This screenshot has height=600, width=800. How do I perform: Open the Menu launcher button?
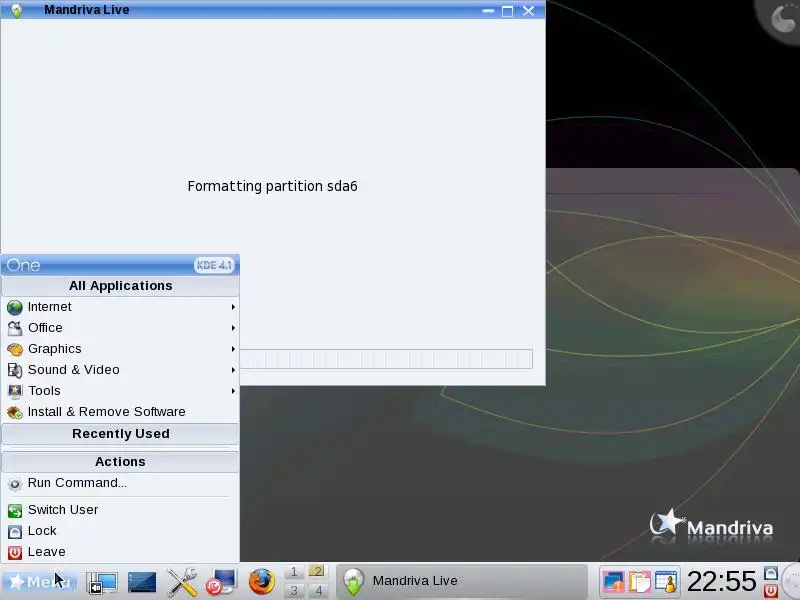(39, 582)
